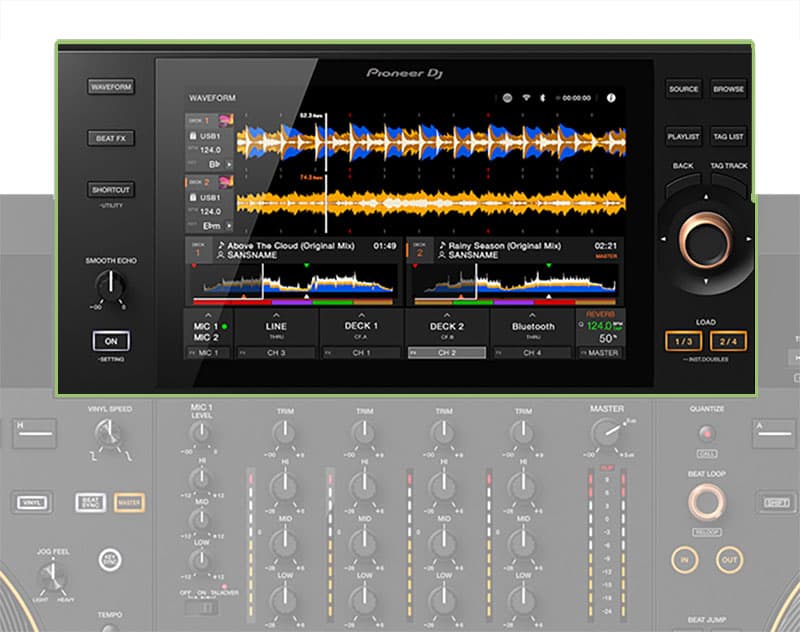Tap the Rainy Season overview waveform
The image size is (800, 632).
[515, 285]
